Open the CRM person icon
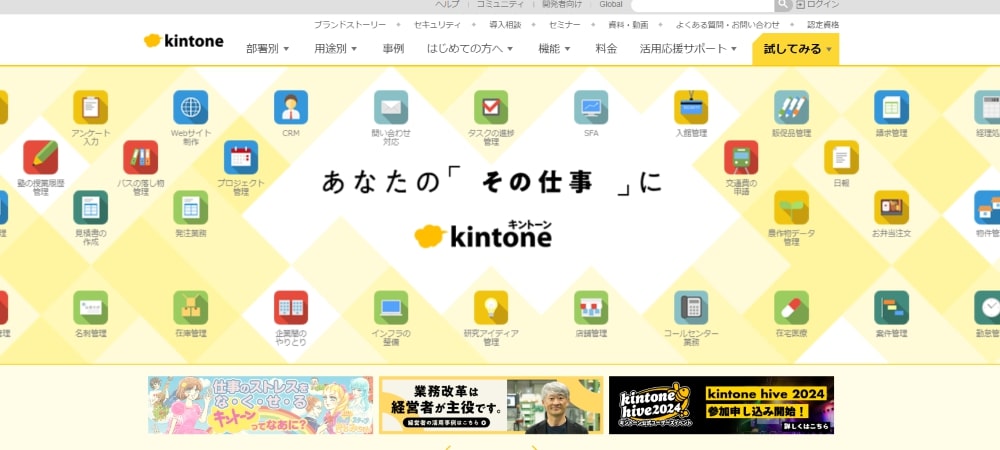The width and height of the screenshot is (1000, 450). point(291,107)
